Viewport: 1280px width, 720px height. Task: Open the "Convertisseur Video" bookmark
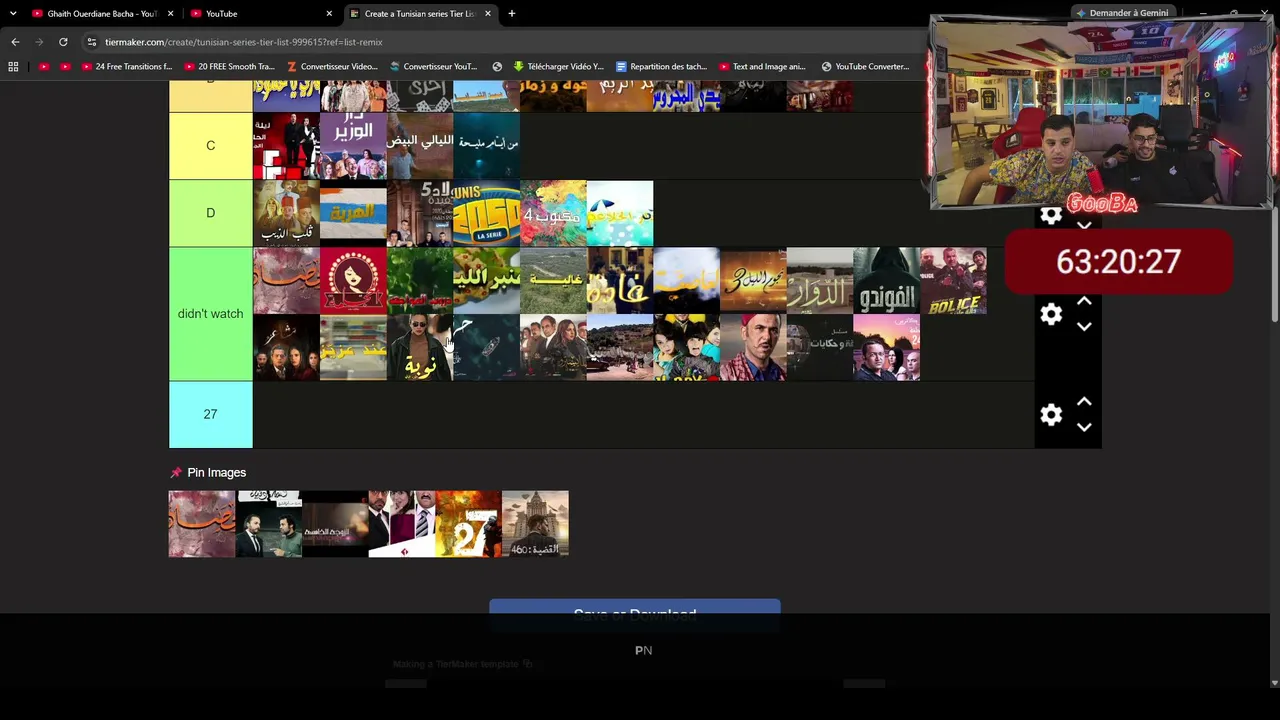(332, 67)
